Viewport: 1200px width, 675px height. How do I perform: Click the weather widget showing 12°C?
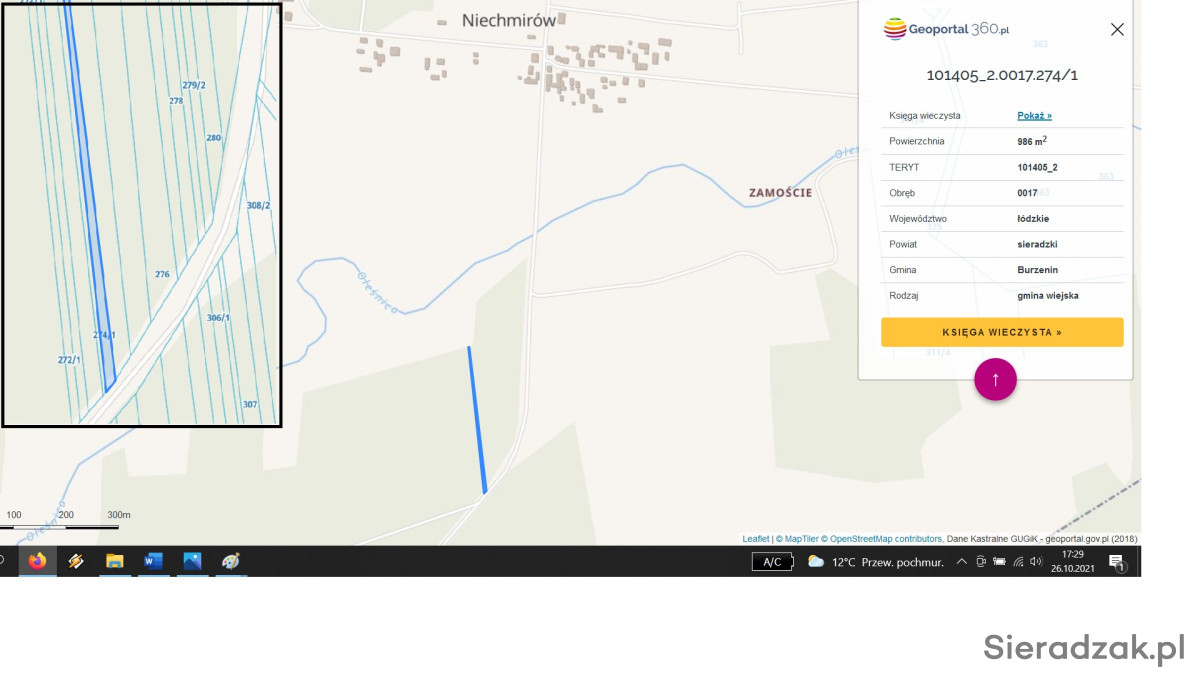[x=876, y=562]
